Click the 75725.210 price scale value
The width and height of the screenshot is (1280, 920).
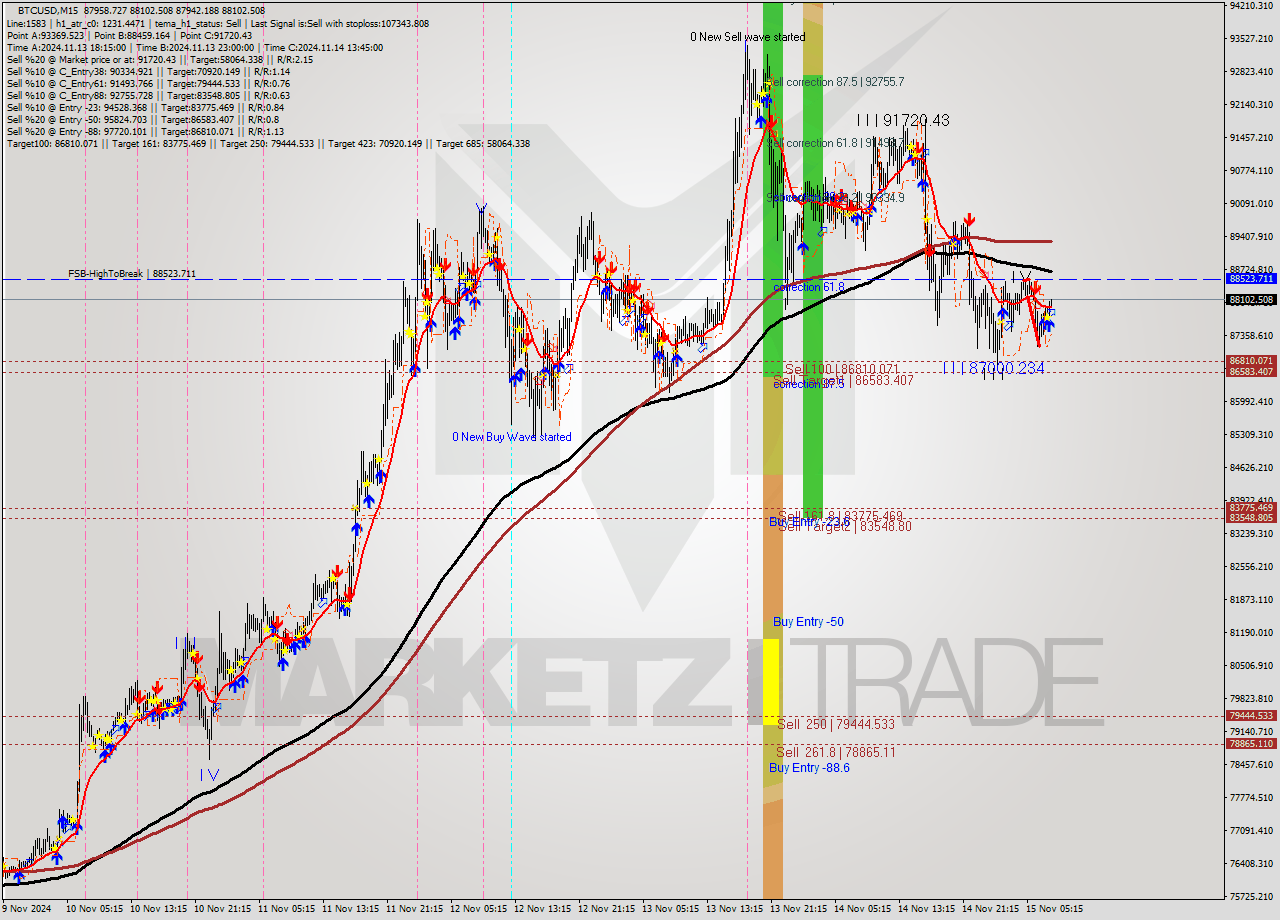[1251, 897]
